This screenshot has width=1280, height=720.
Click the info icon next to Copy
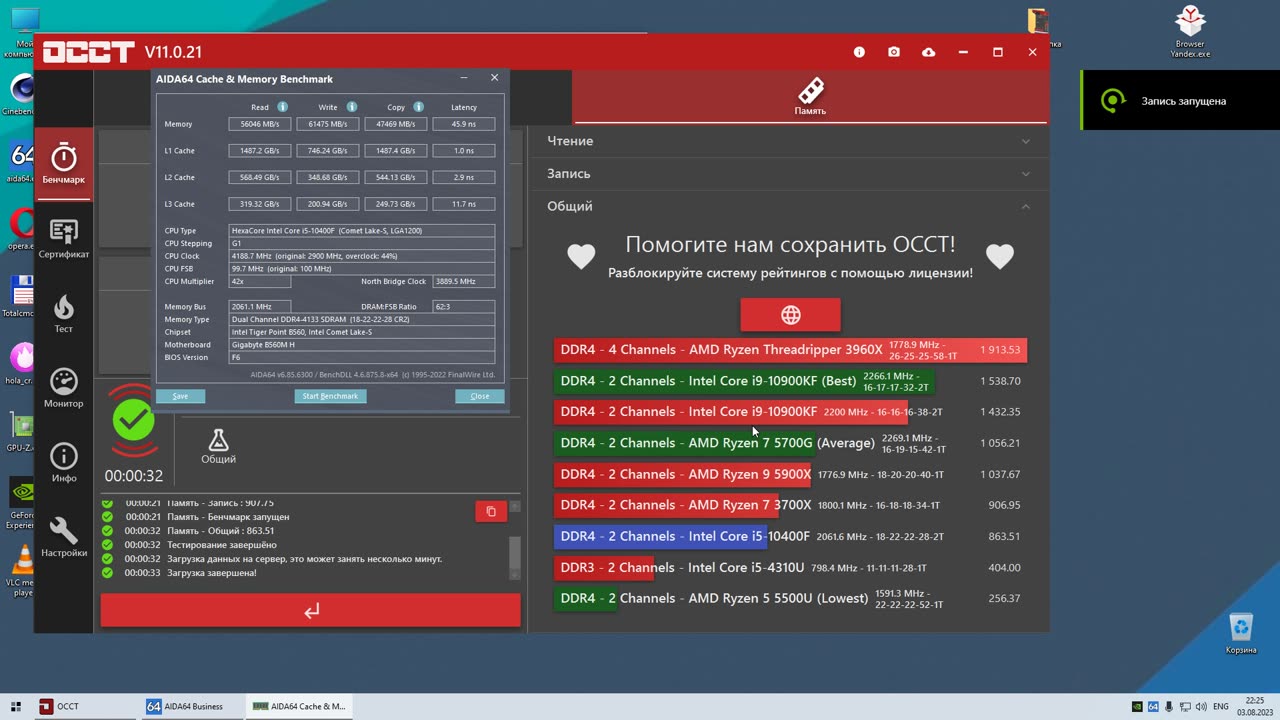(419, 107)
